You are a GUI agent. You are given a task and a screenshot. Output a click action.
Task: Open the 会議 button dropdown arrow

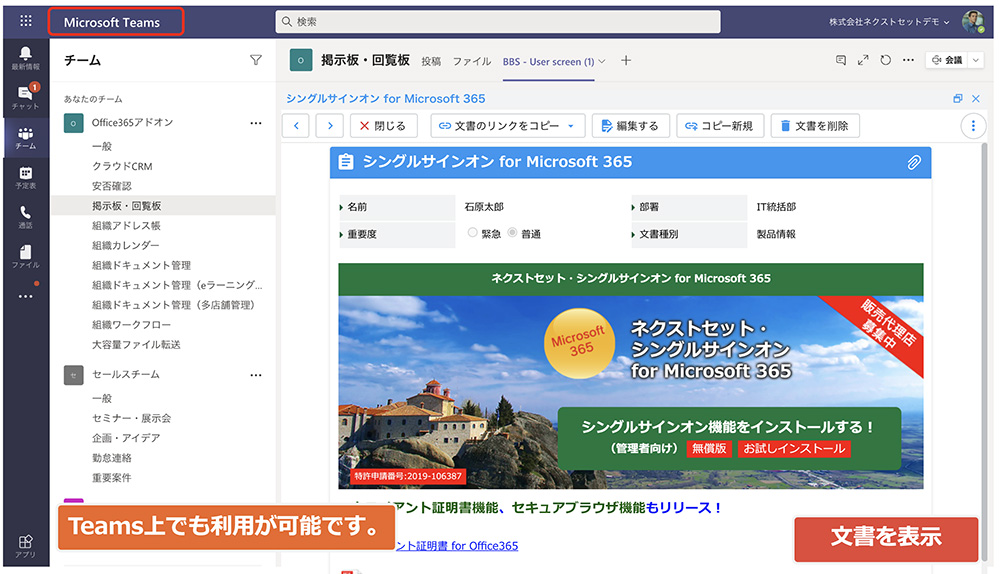(976, 60)
